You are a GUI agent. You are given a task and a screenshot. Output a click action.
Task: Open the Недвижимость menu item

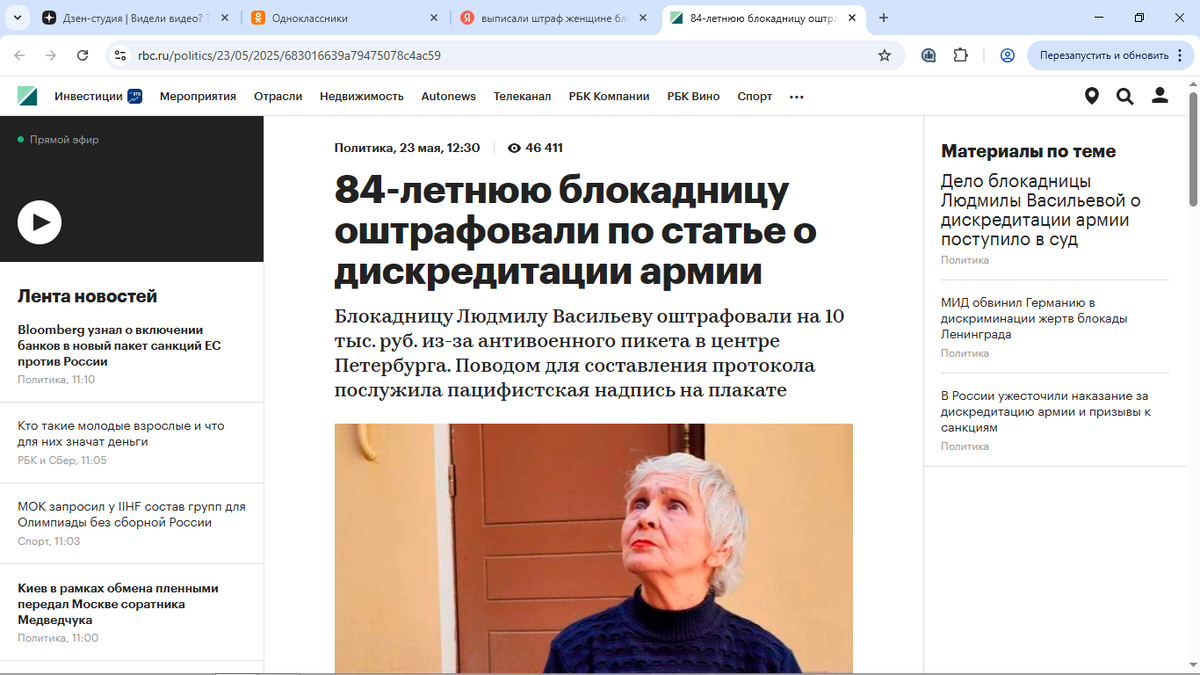[362, 96]
